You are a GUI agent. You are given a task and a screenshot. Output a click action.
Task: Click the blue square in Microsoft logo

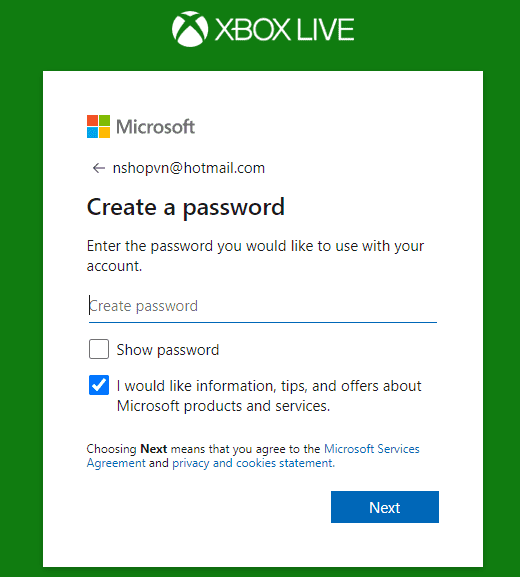[x=92, y=132]
